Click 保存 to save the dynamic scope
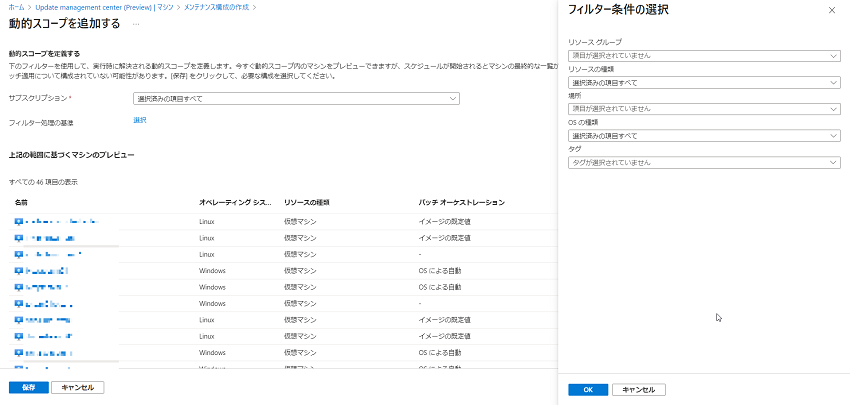The image size is (850, 405). coord(28,387)
